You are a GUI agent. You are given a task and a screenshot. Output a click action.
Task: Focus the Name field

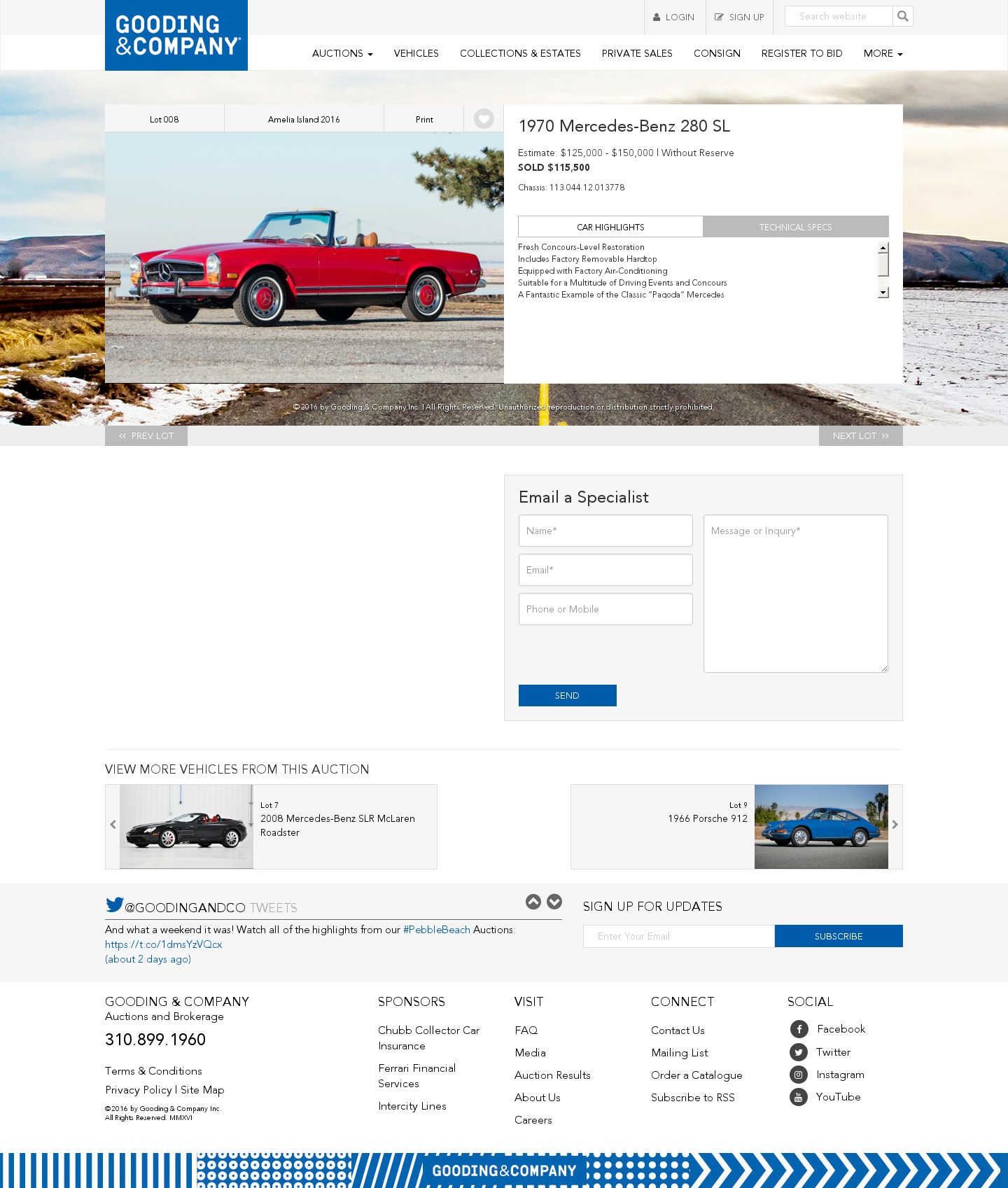pyautogui.click(x=605, y=531)
